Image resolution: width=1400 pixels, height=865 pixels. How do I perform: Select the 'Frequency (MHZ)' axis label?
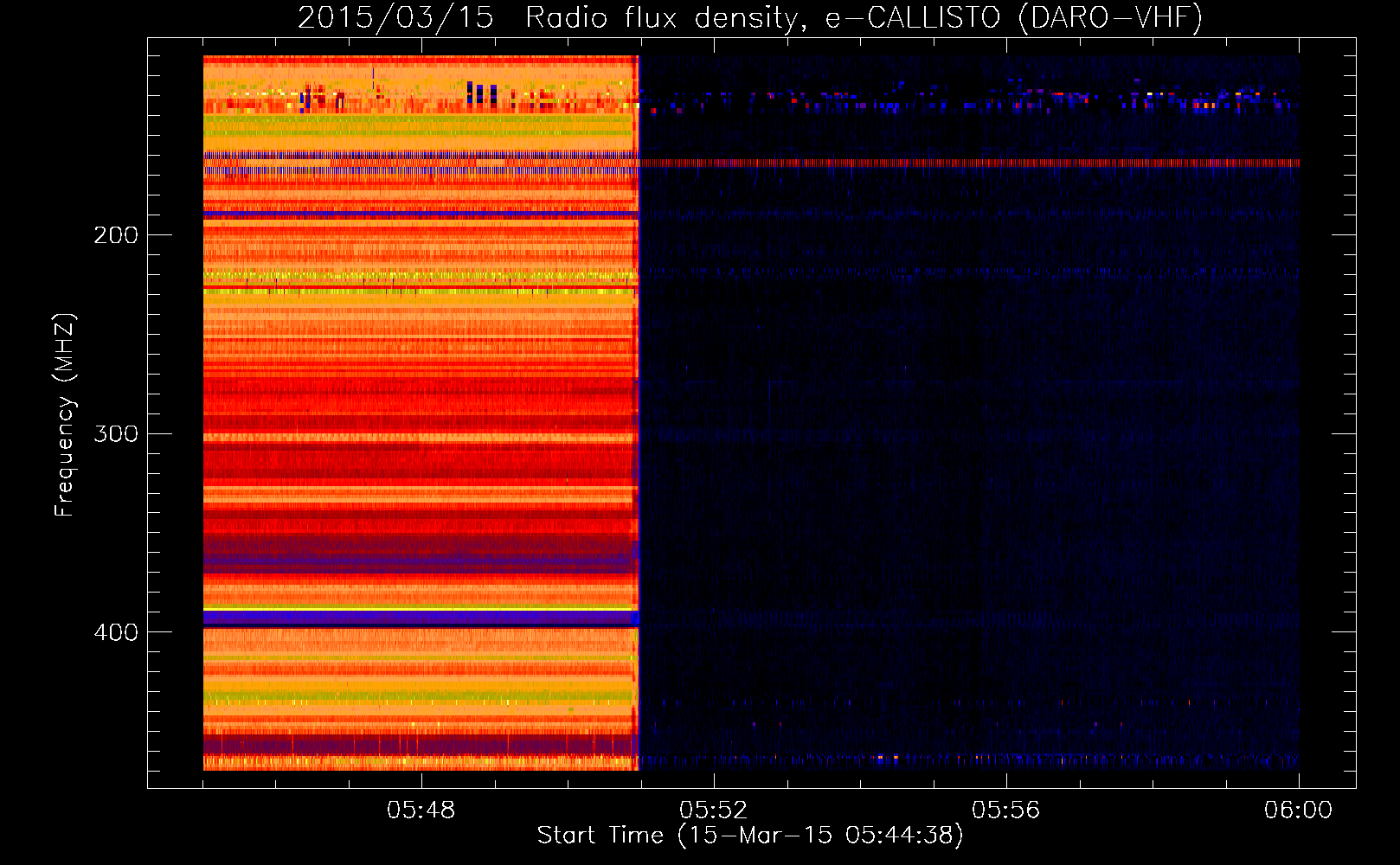coord(65,415)
